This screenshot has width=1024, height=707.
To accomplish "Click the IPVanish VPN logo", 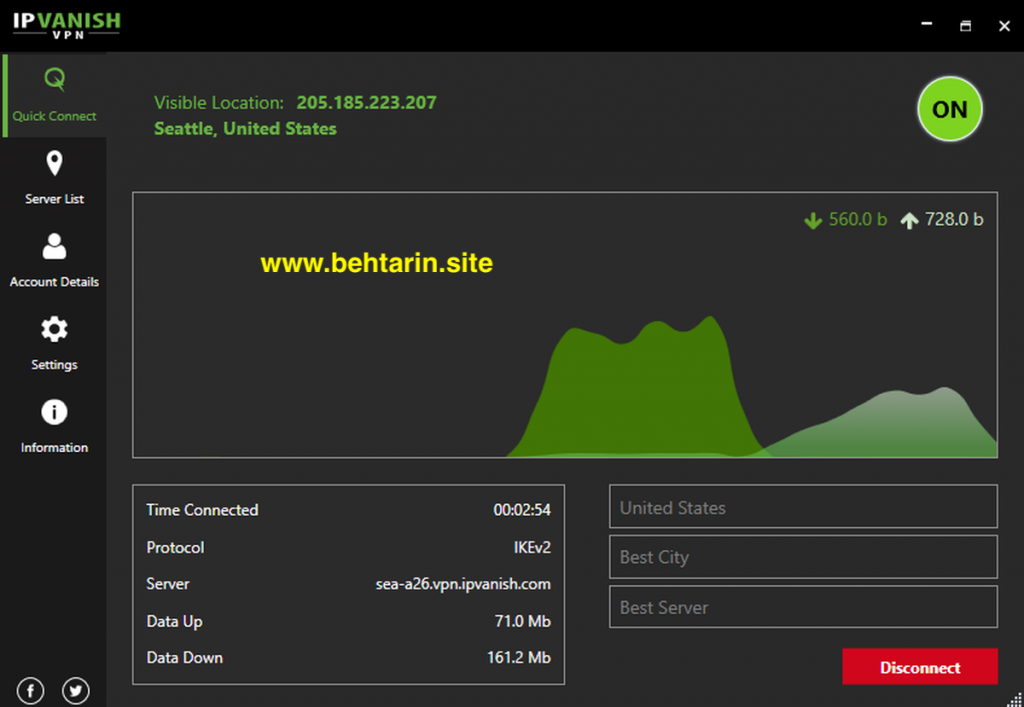I will (67, 25).
